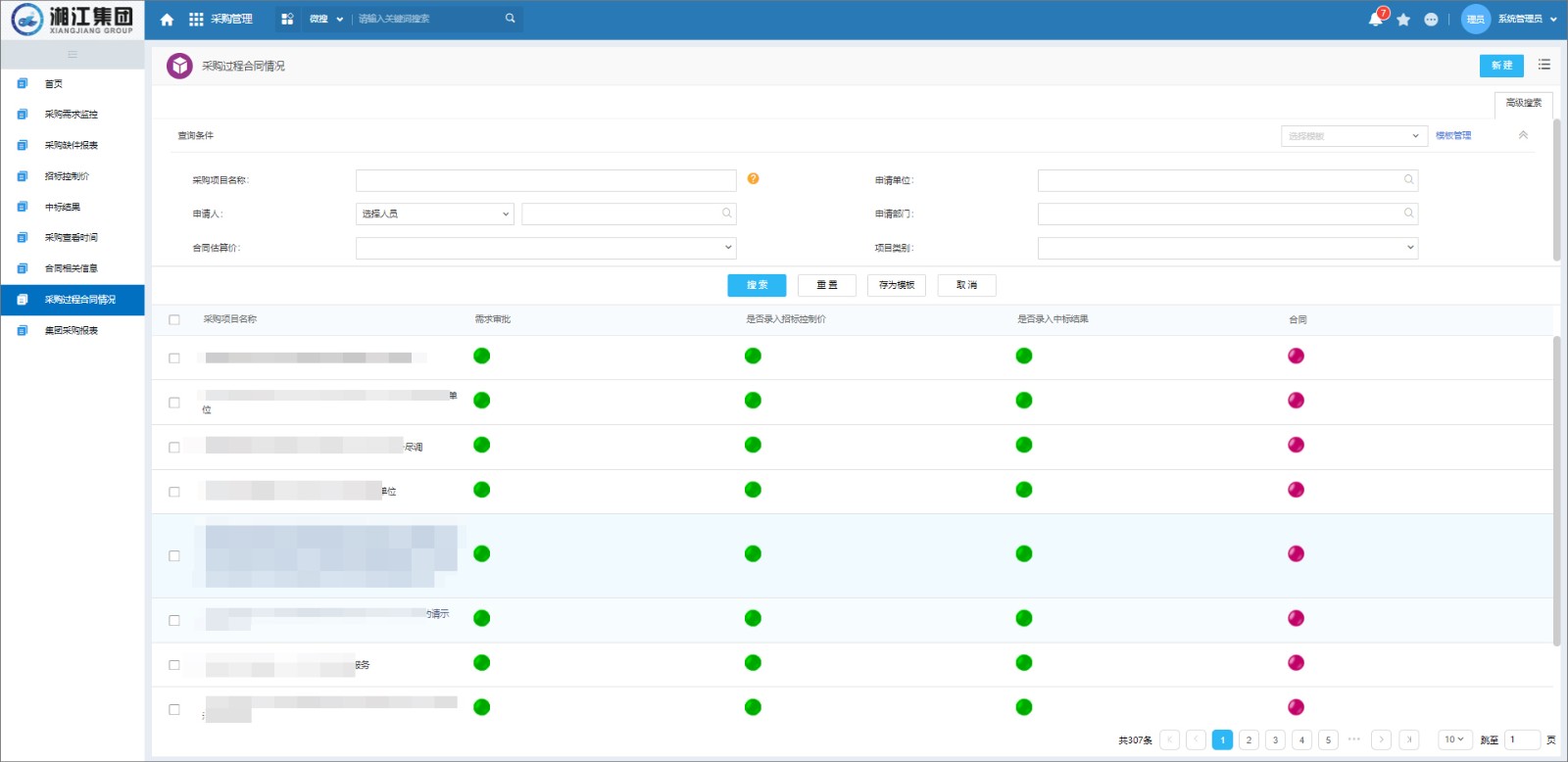Click the 采购缺件报表 sidebar icon
This screenshot has height=762, width=1568.
23,145
